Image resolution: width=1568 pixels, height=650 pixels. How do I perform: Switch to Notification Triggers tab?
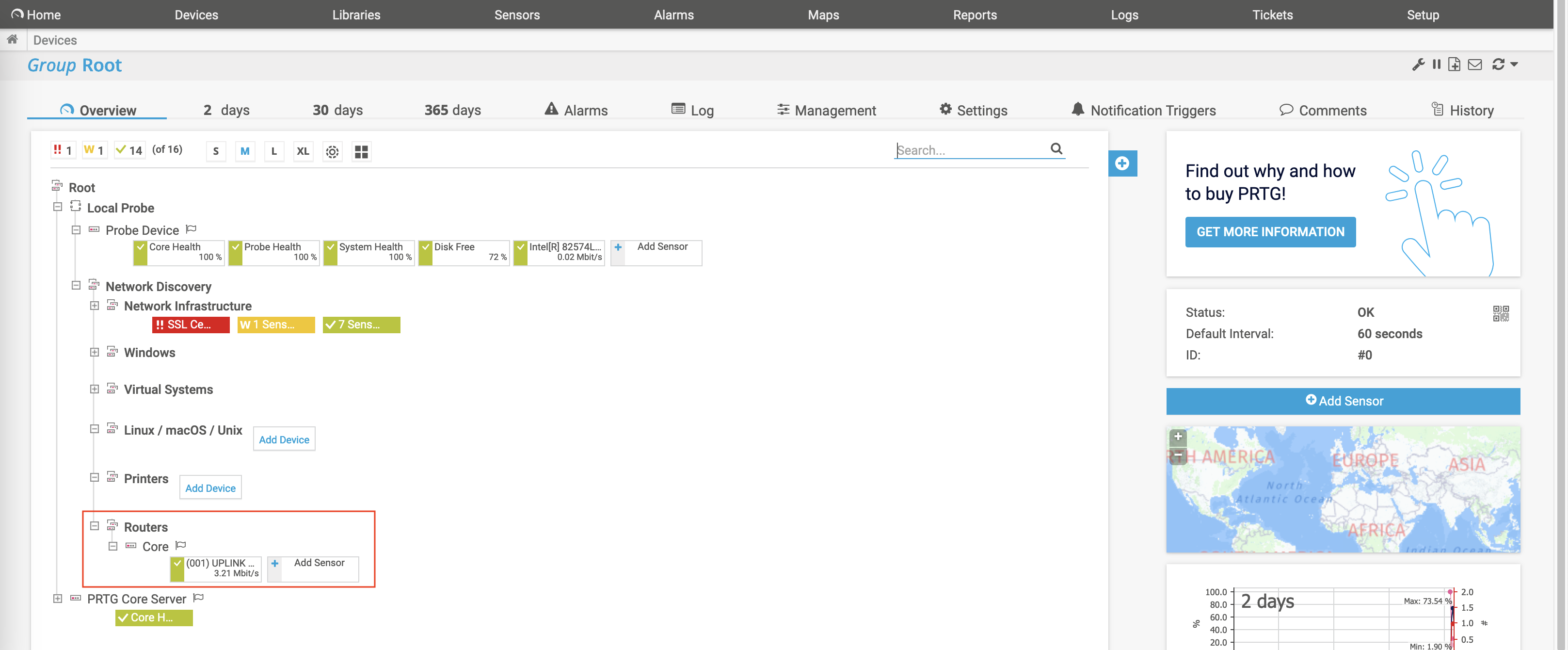pos(1143,110)
